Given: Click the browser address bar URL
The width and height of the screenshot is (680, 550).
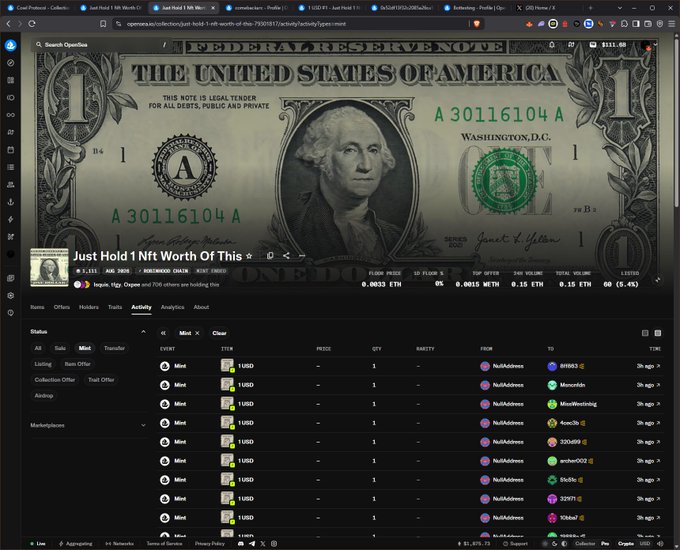Looking at the screenshot, I should (x=236, y=24).
